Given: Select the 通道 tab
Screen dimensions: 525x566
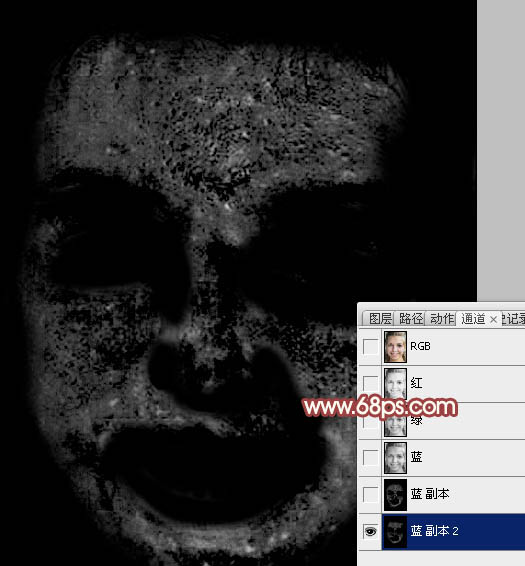Looking at the screenshot, I should (473, 319).
